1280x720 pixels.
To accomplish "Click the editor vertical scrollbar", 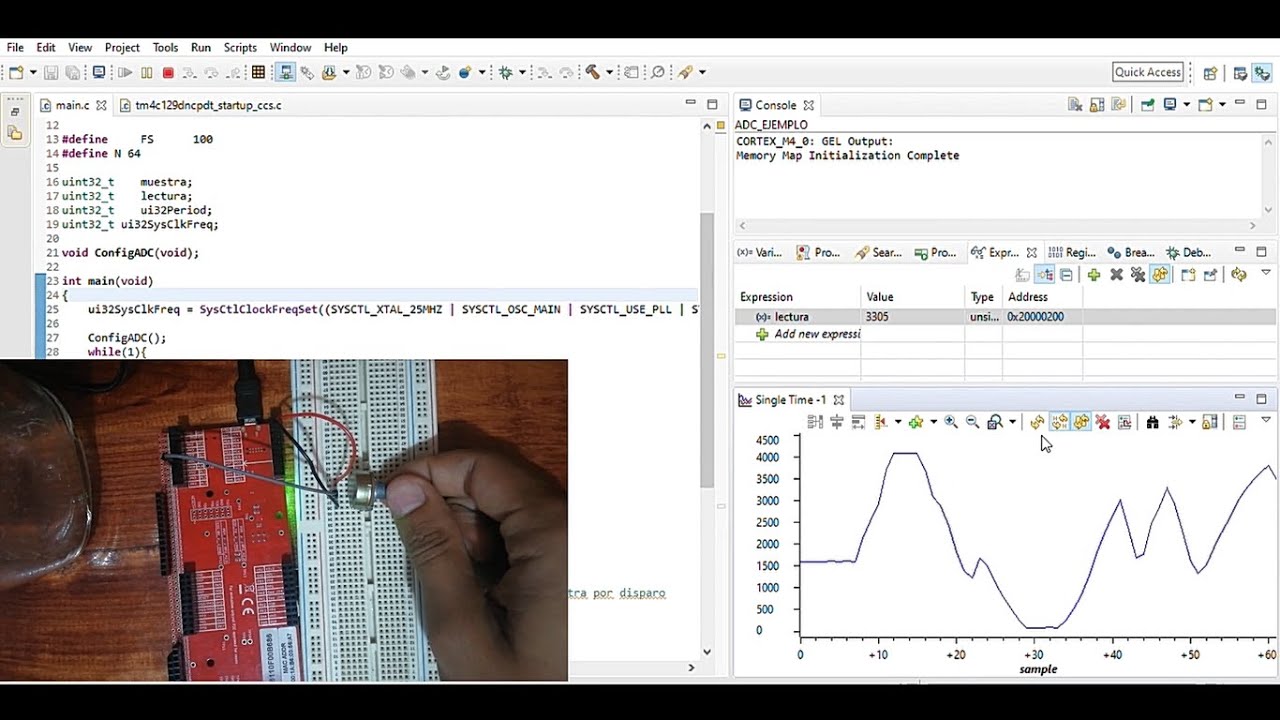I will (707, 350).
